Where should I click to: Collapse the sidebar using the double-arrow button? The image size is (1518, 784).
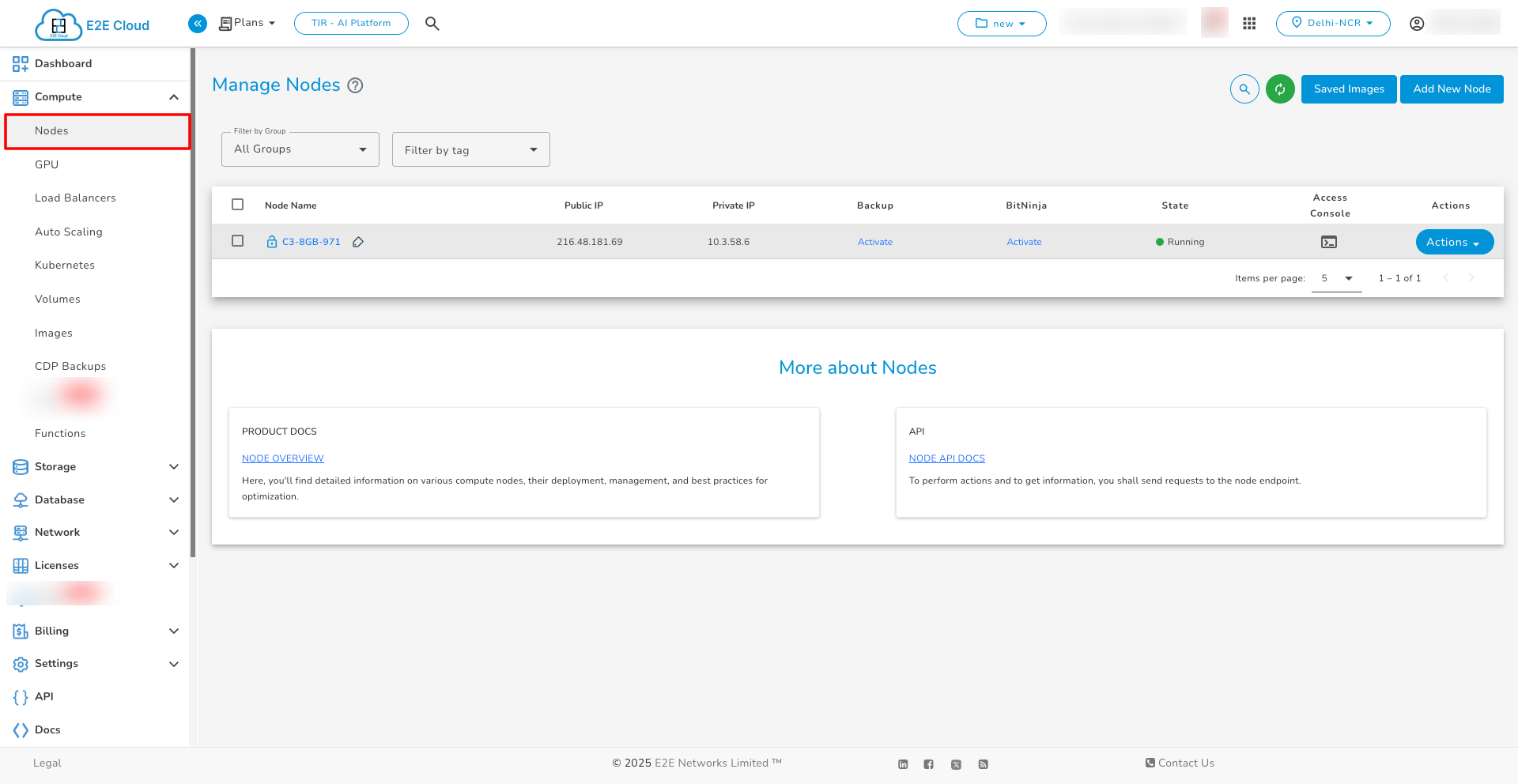click(x=197, y=24)
